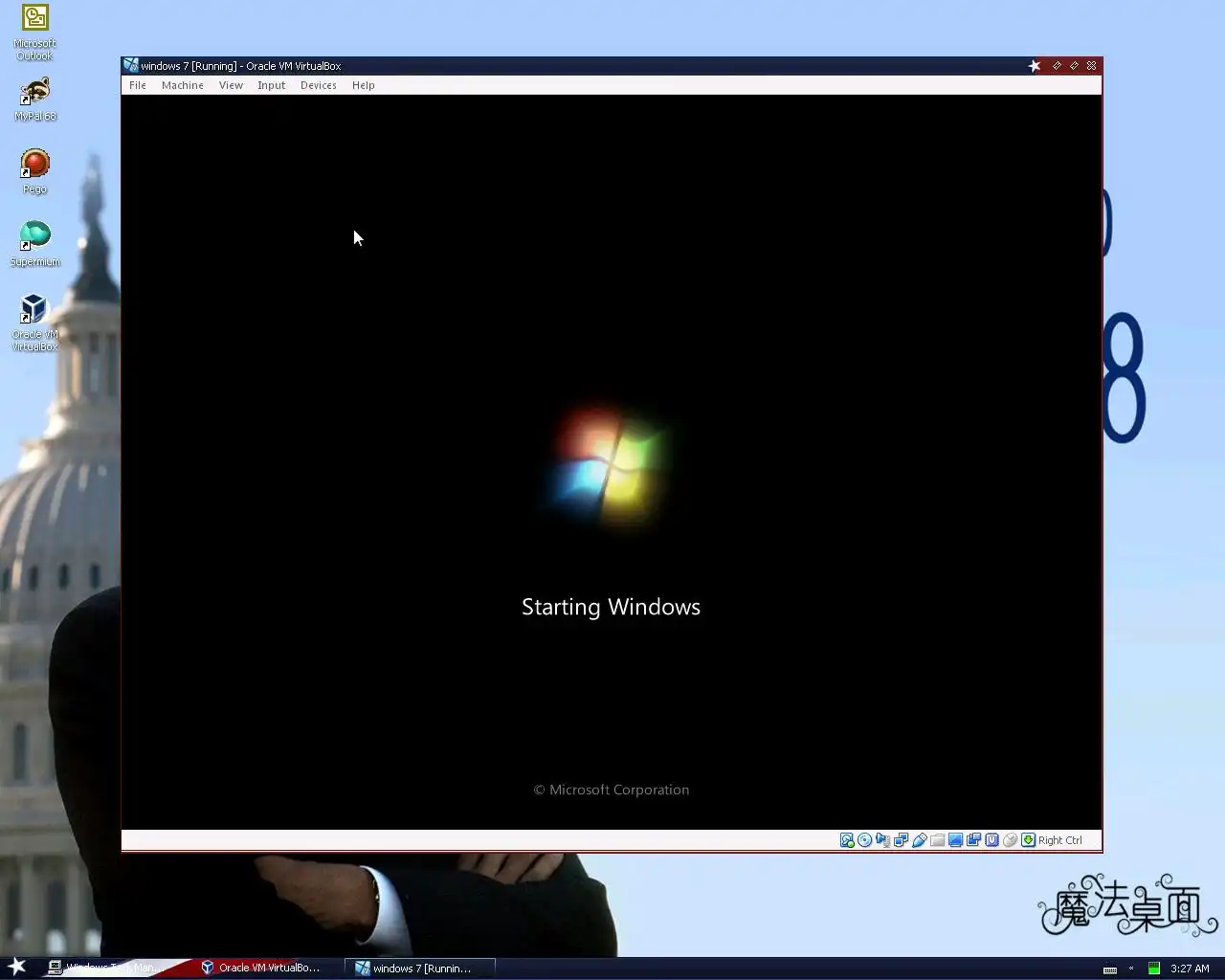Click the shared folders status icon

(938, 840)
